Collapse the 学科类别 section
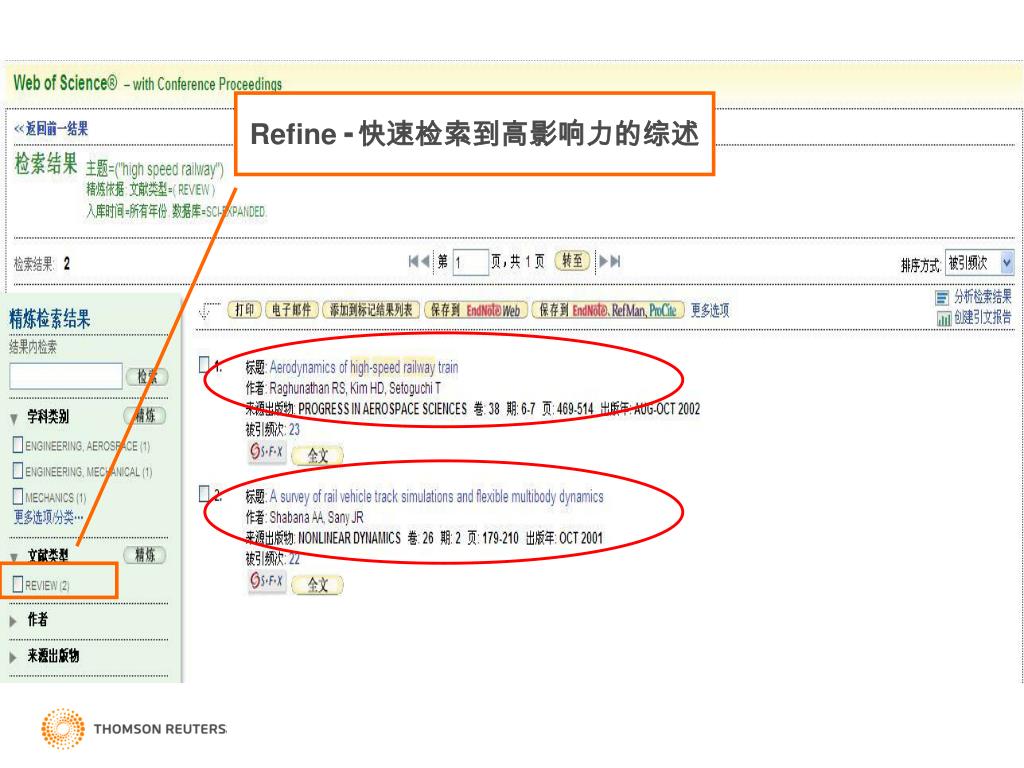Screen dimensions: 1024x768 14,418
